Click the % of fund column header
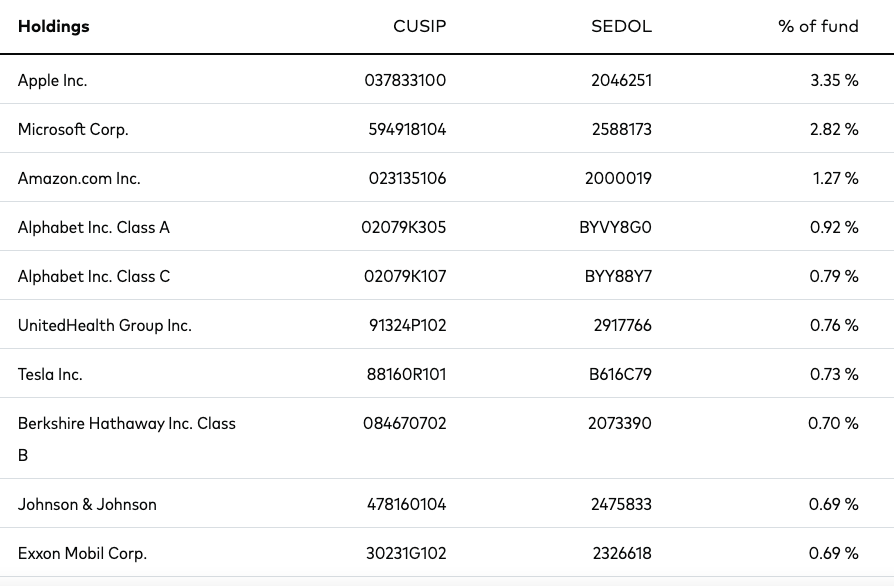Image resolution: width=894 pixels, height=586 pixels. (818, 26)
